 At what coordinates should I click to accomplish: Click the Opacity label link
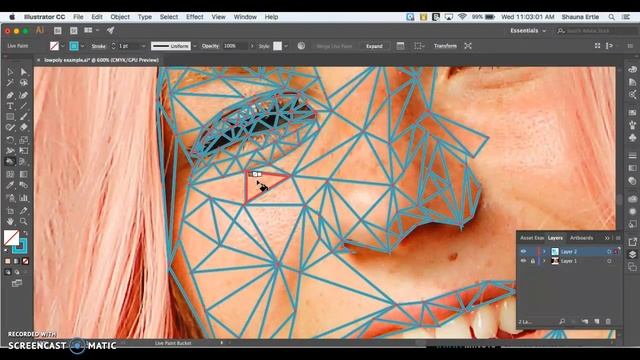[x=210, y=46]
